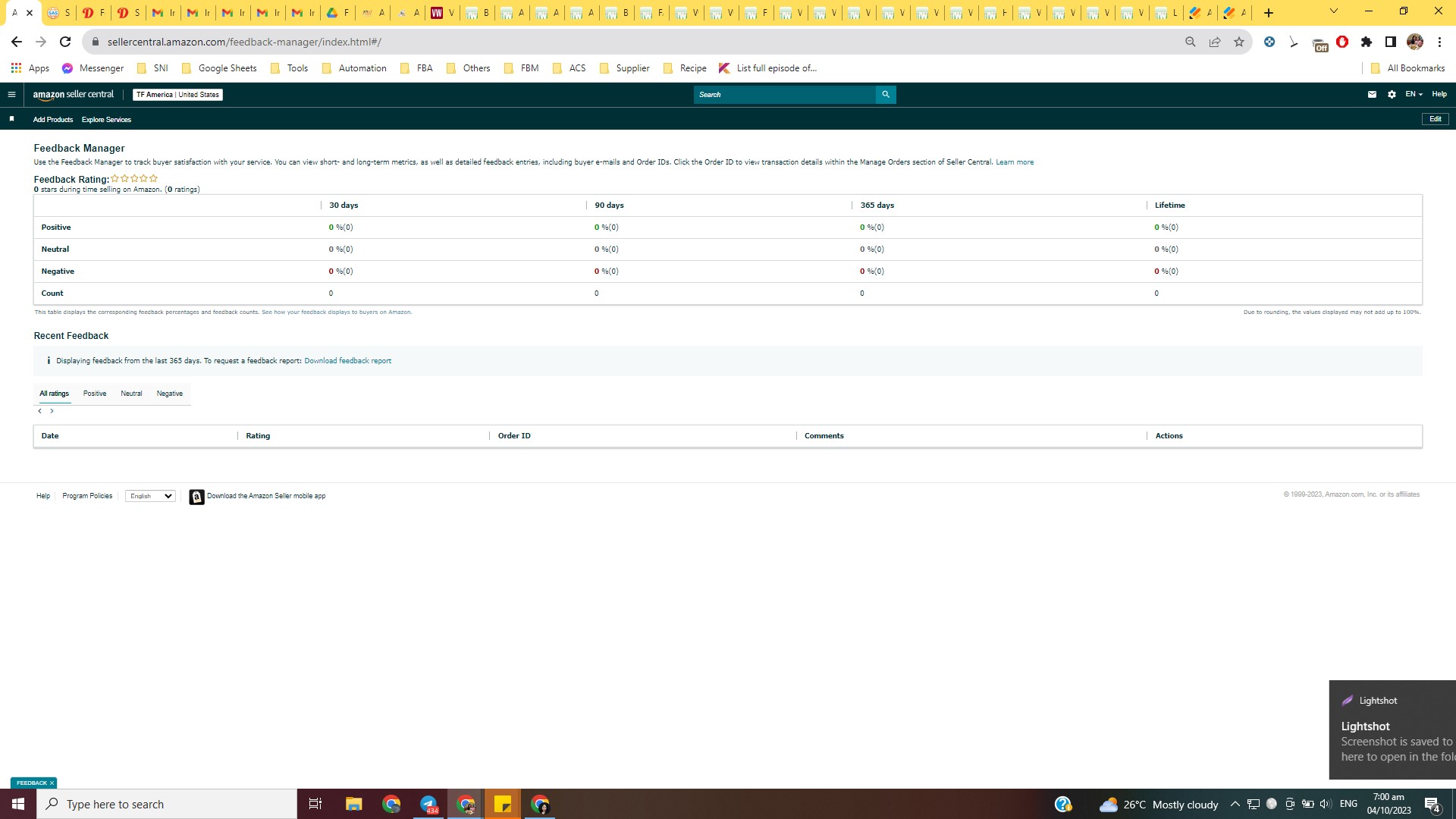Select the All ratings tab

click(54, 394)
